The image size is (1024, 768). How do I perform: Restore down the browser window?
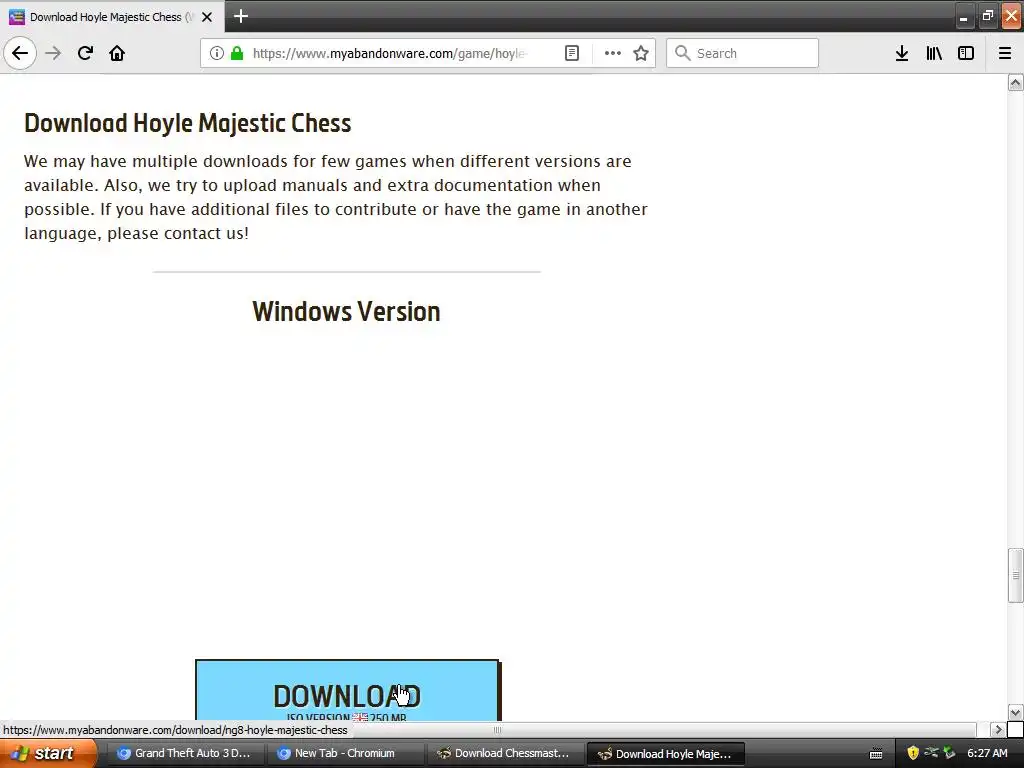[x=987, y=16]
